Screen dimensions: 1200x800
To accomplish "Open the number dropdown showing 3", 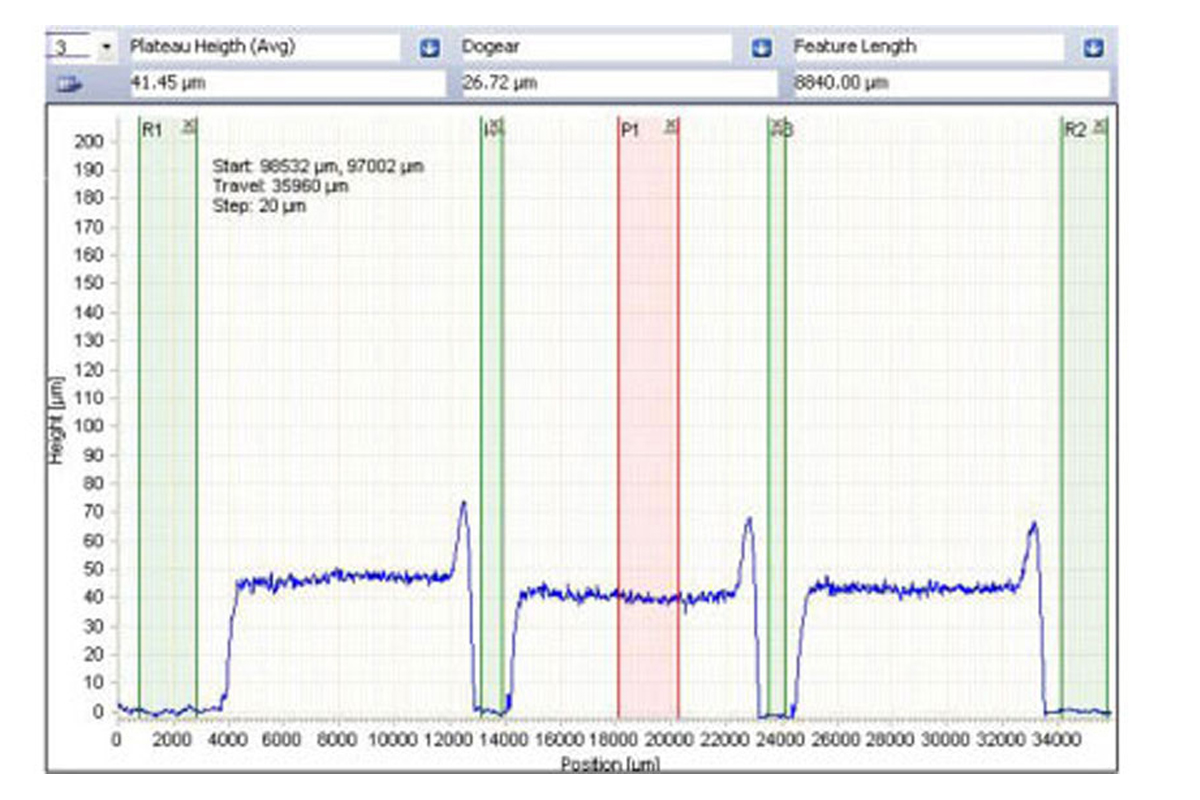I will pyautogui.click(x=106, y=48).
